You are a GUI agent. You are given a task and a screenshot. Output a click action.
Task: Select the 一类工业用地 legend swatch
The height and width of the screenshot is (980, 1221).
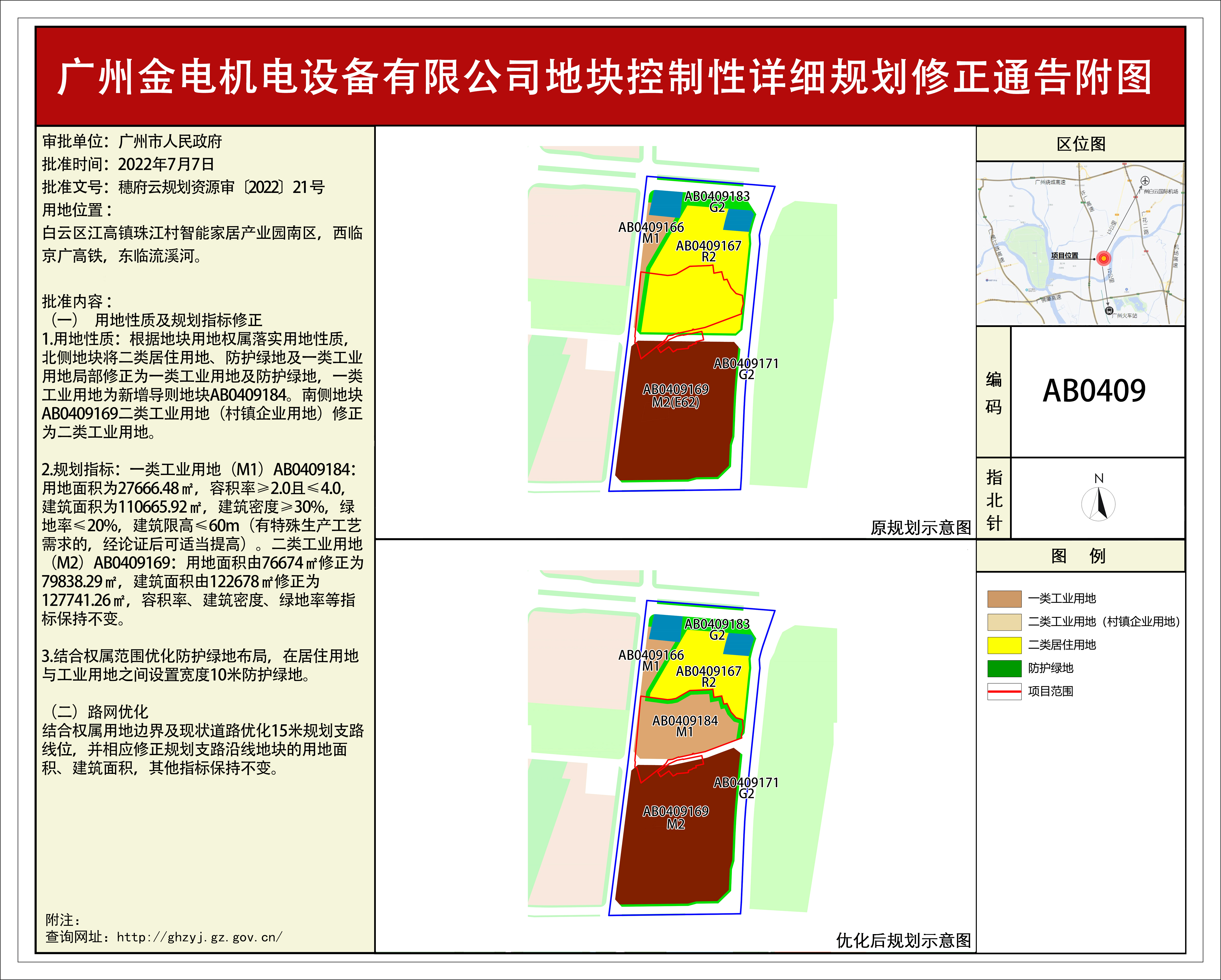(x=1004, y=599)
